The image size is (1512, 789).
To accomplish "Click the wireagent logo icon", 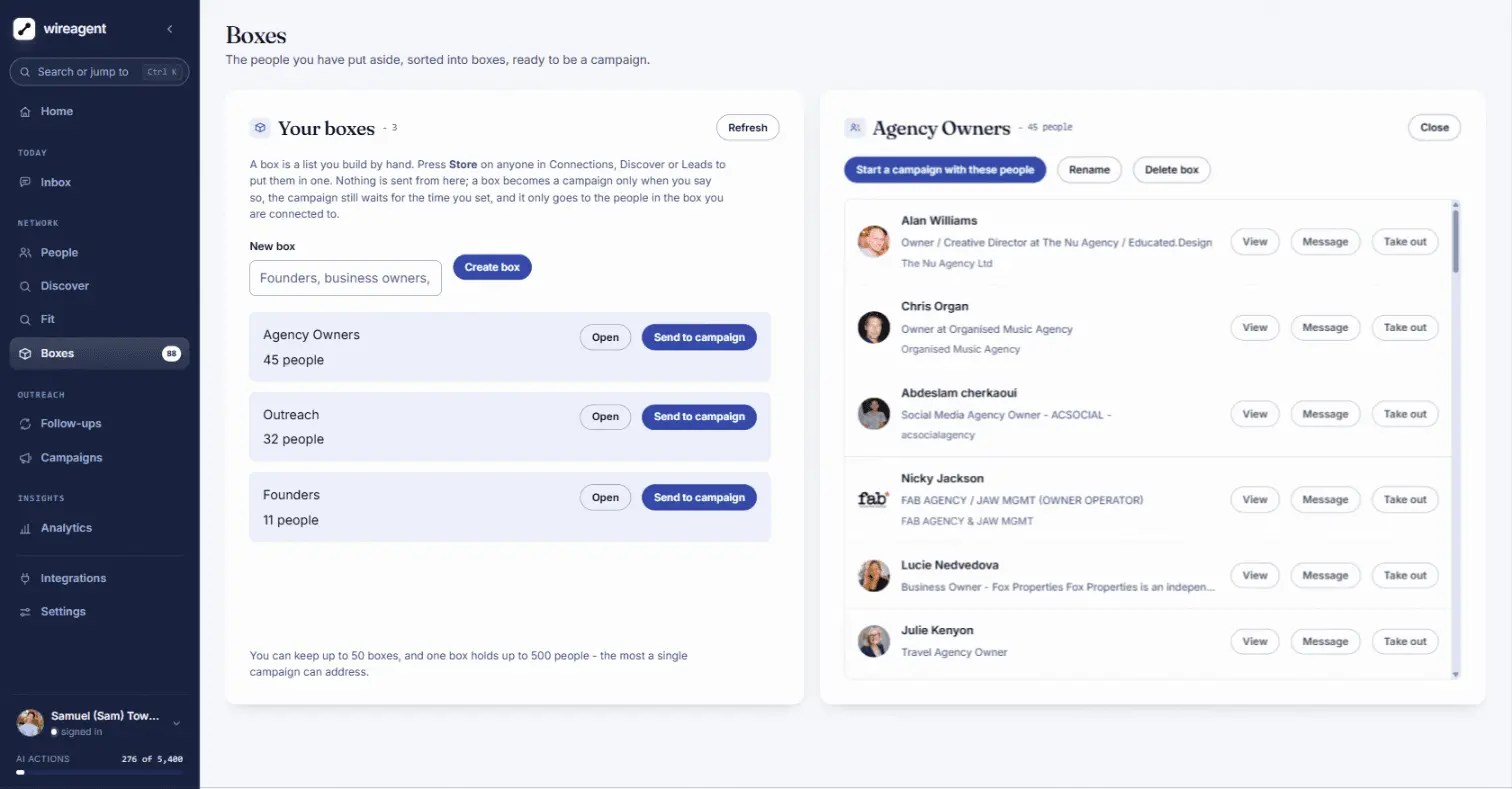I will coord(25,29).
